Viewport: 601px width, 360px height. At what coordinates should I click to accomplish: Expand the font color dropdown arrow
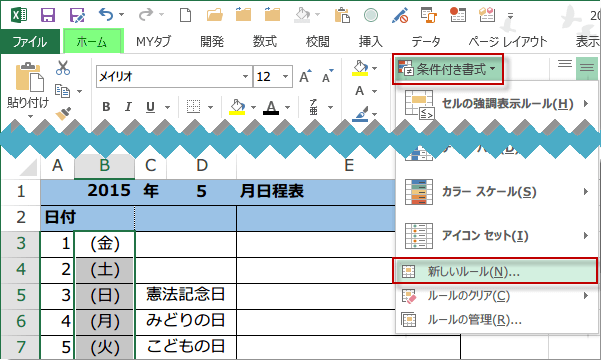[x=287, y=107]
